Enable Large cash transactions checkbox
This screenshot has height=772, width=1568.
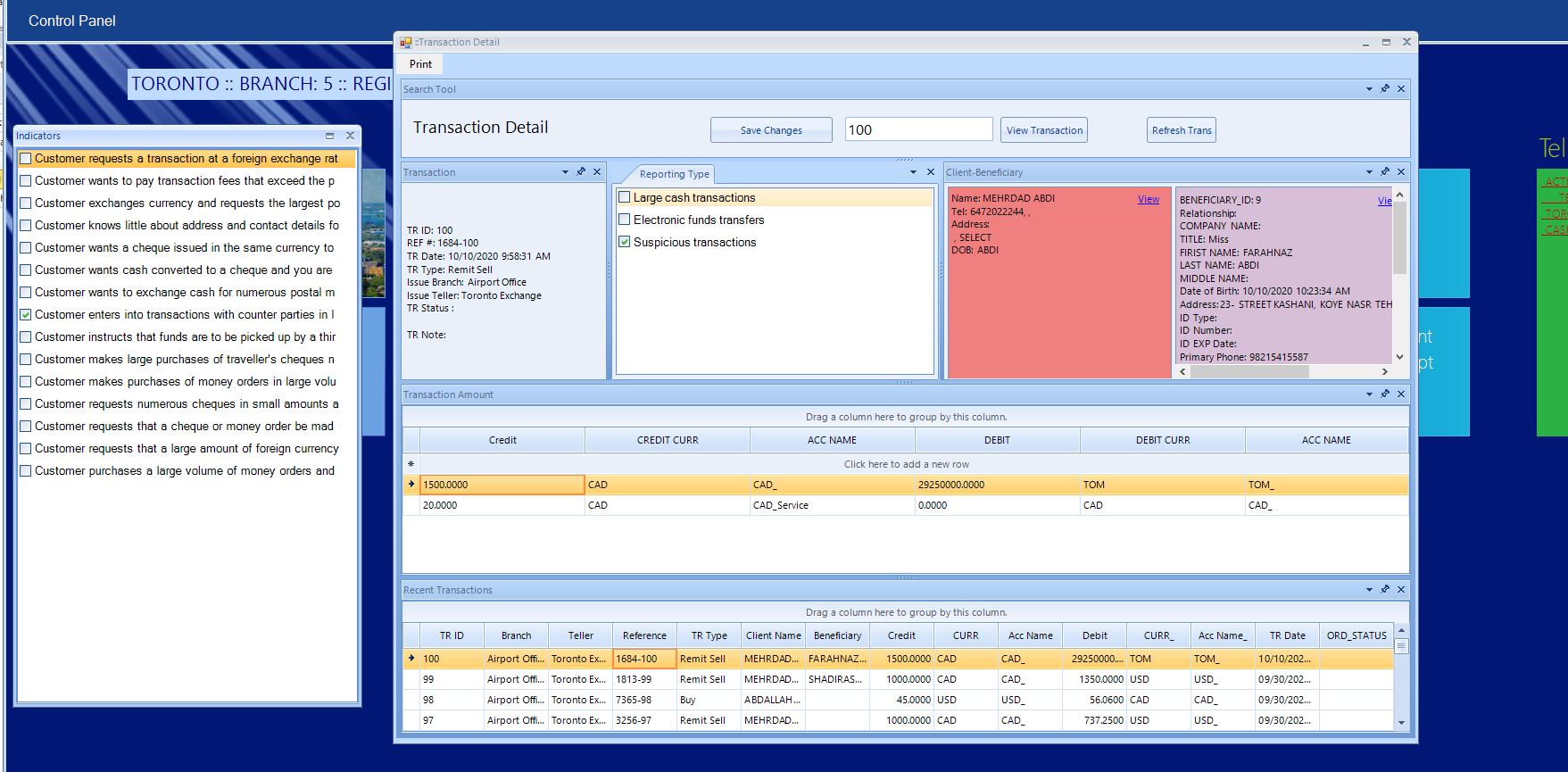coord(625,197)
